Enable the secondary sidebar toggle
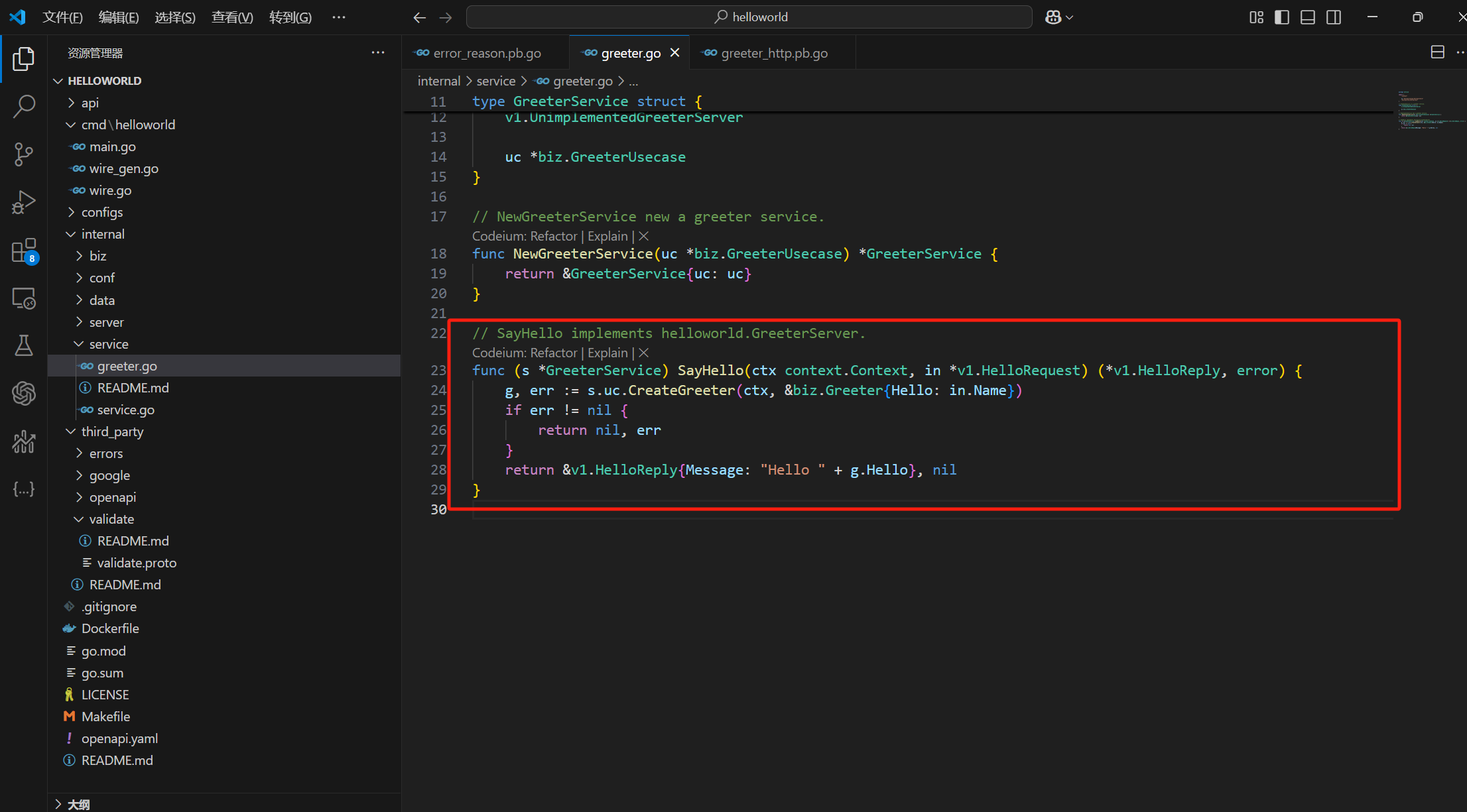This screenshot has height=812, width=1467. 1331,17
